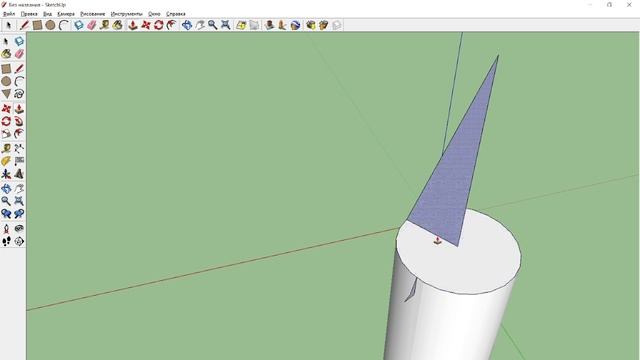640x360 pixels.
Task: Select the Follow Me tool
Action: 19,121
